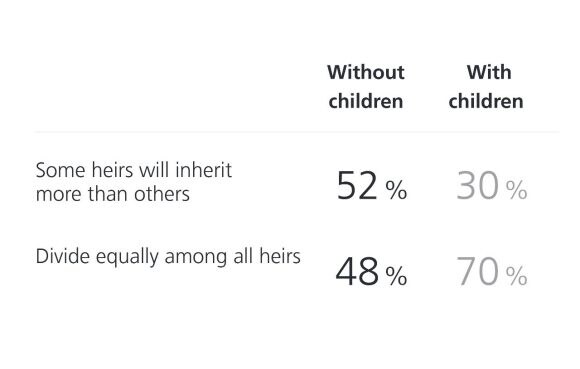
Task: Click the word 'With' in header
Action: click(x=489, y=72)
